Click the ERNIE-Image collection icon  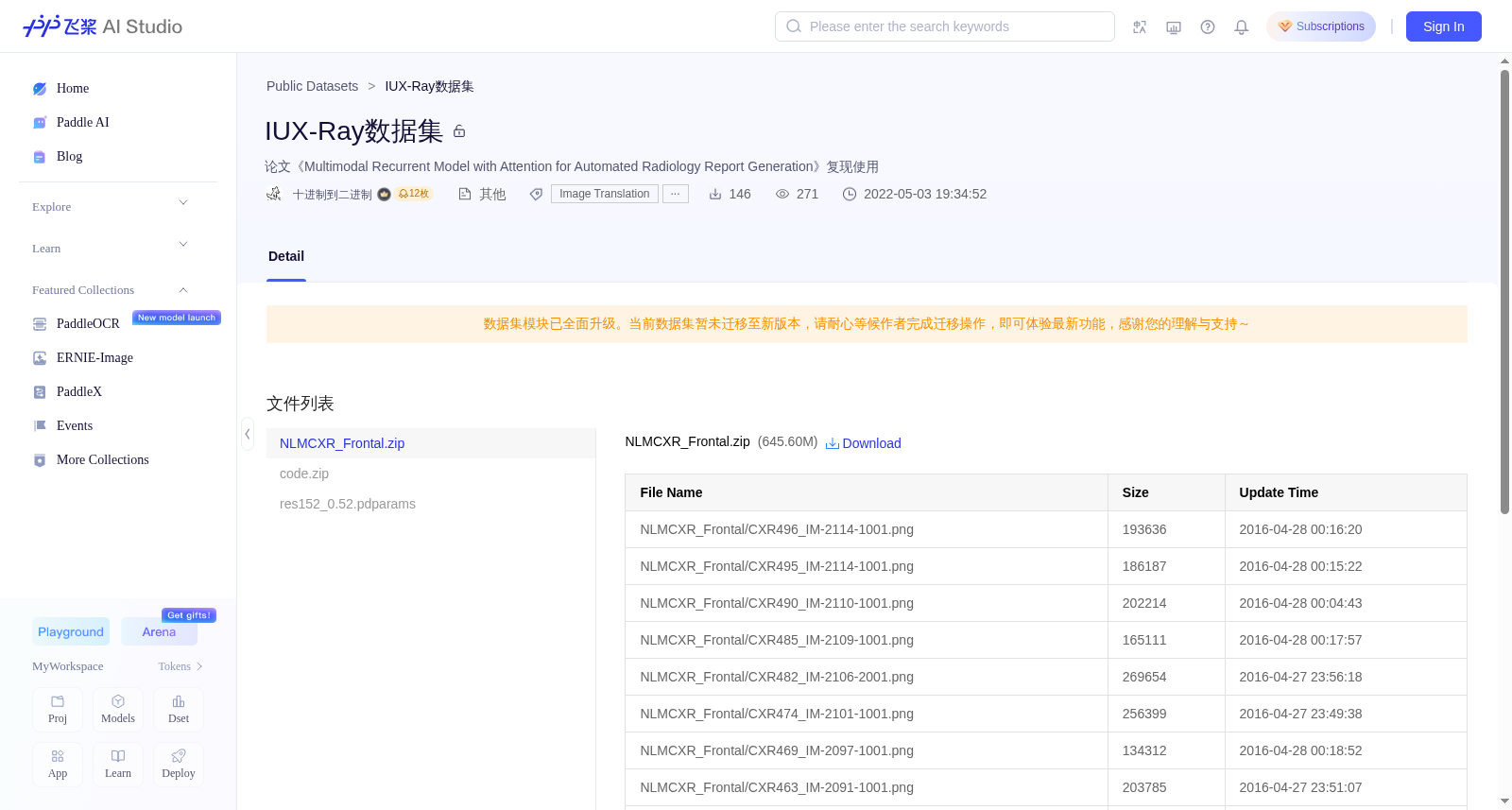[x=40, y=358]
